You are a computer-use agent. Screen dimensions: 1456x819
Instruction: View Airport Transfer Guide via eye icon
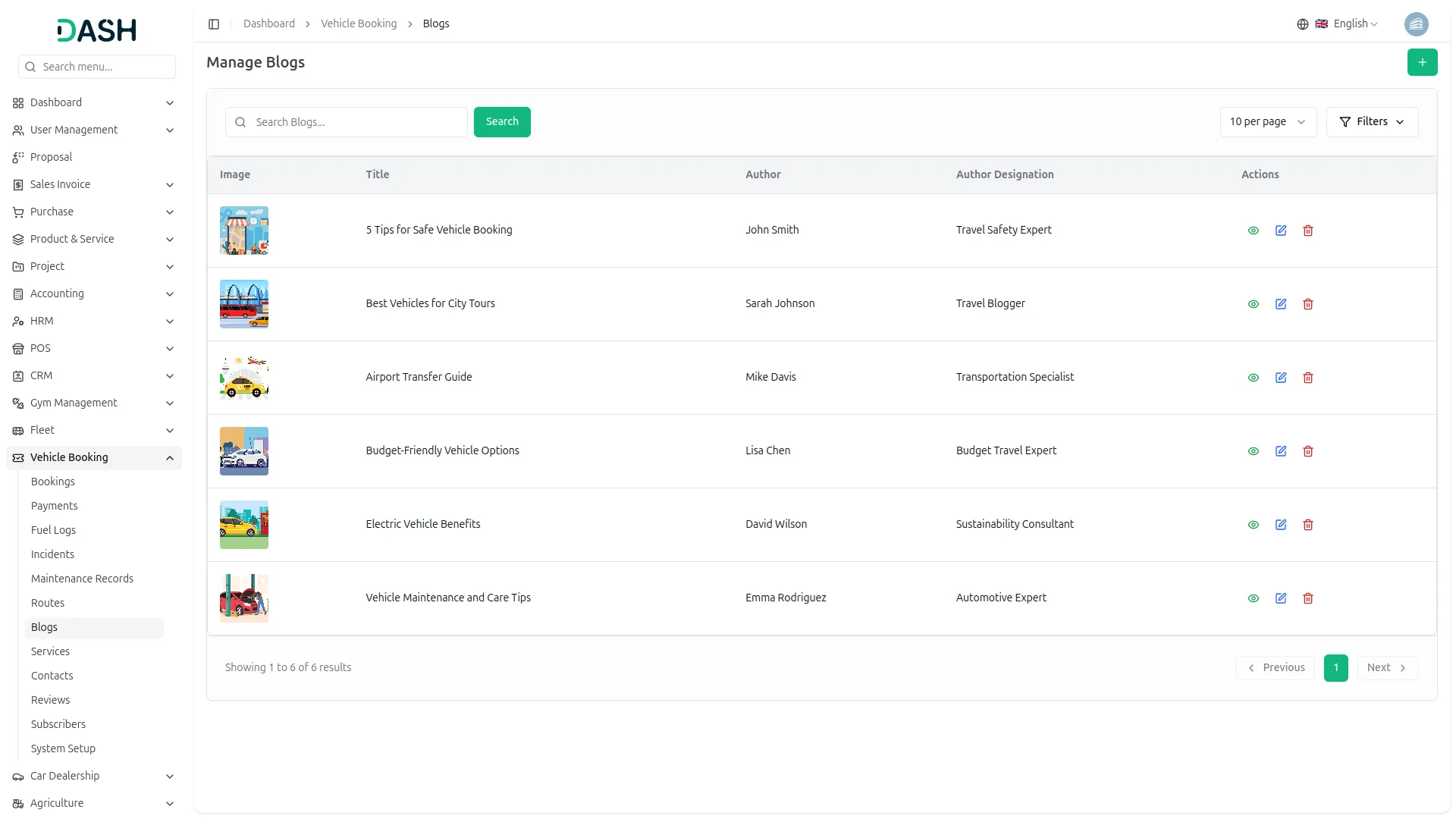pos(1254,378)
